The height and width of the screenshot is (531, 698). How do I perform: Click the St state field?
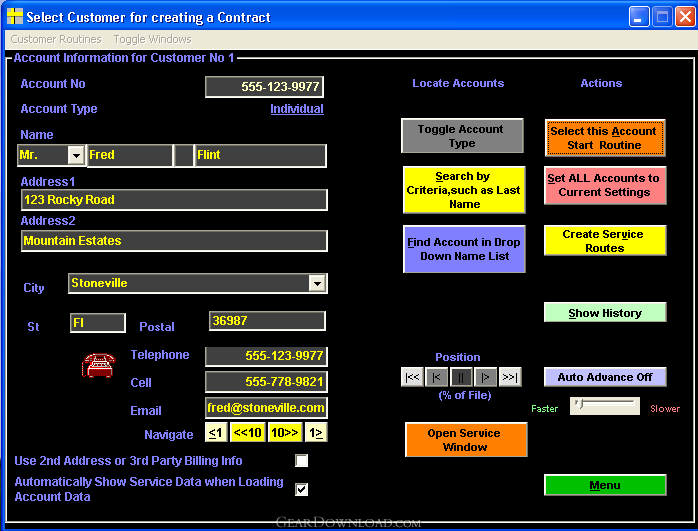pyautogui.click(x=98, y=323)
